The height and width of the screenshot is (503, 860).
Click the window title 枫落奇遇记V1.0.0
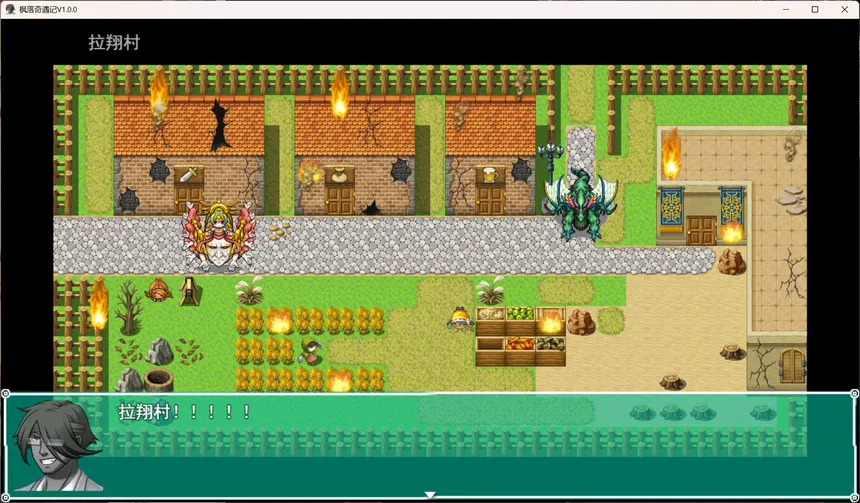point(48,9)
